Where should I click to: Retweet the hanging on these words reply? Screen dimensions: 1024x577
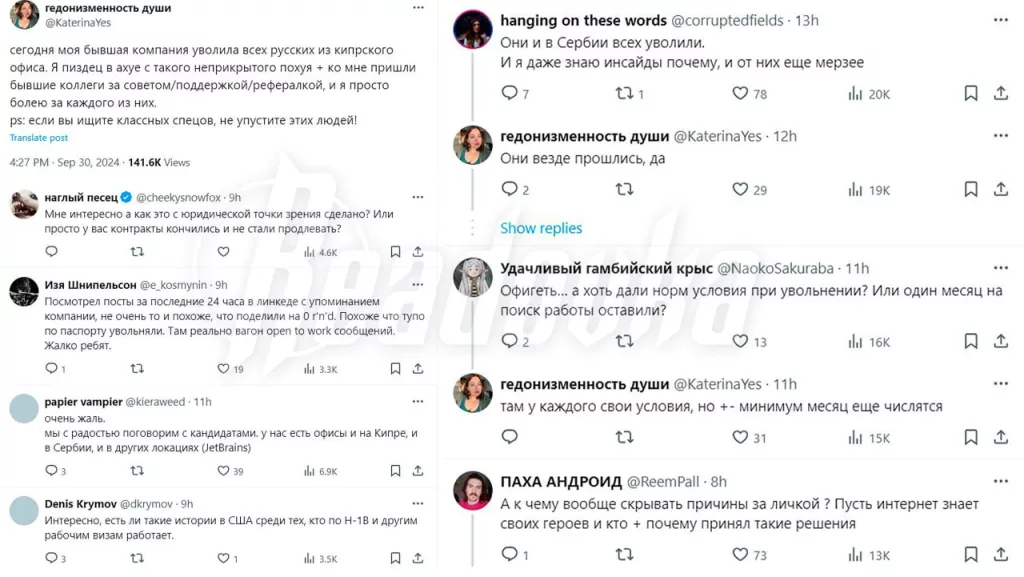click(x=624, y=94)
